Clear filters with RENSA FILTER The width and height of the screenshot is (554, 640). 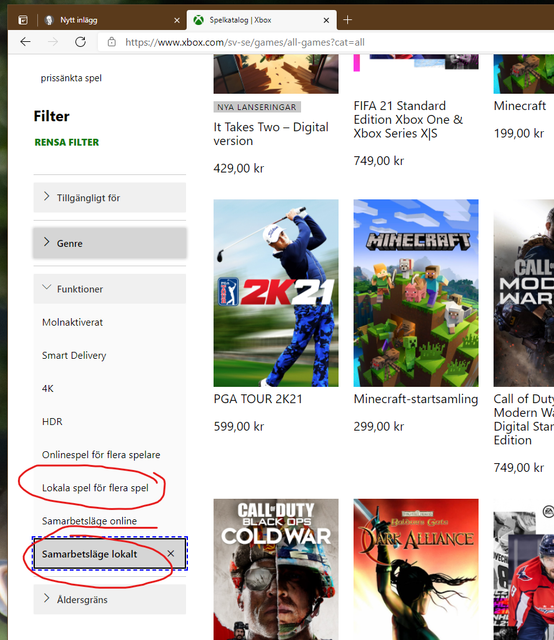pyautogui.click(x=67, y=142)
